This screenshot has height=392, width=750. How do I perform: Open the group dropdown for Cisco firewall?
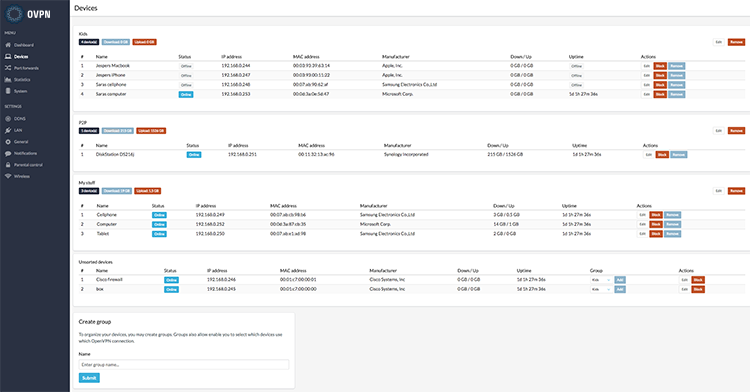pos(601,280)
